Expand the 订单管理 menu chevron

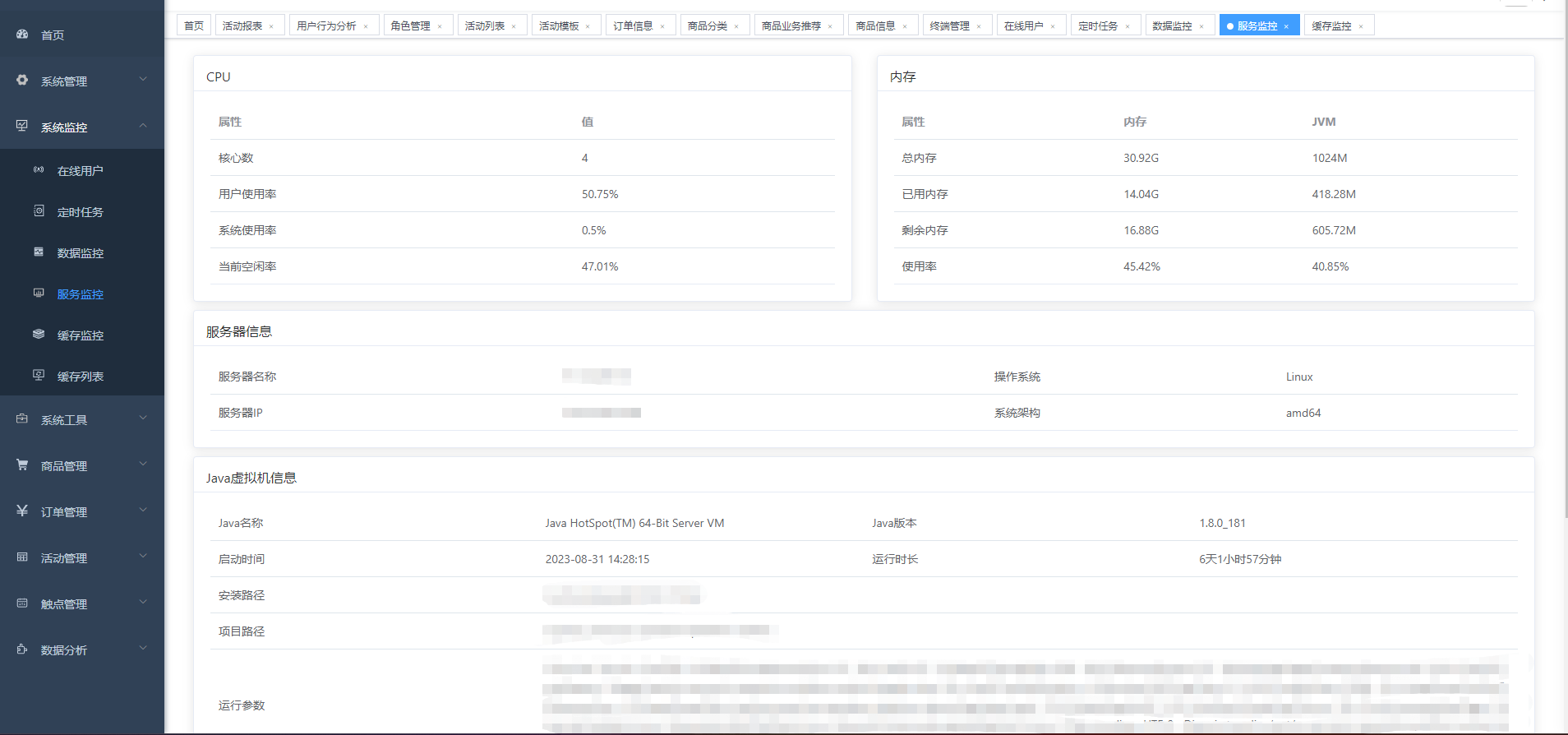[x=143, y=511]
